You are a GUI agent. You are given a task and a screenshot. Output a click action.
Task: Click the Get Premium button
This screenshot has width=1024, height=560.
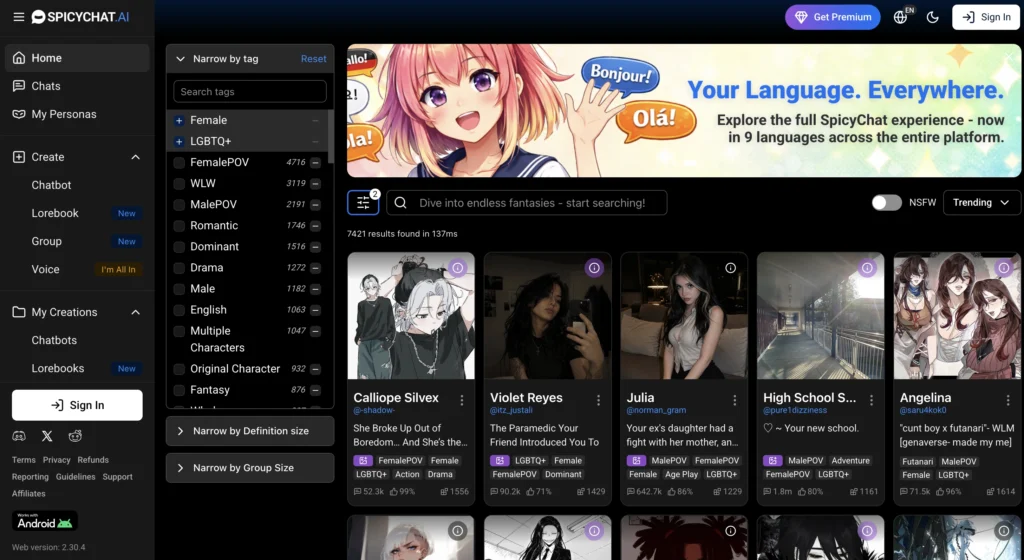click(x=832, y=17)
